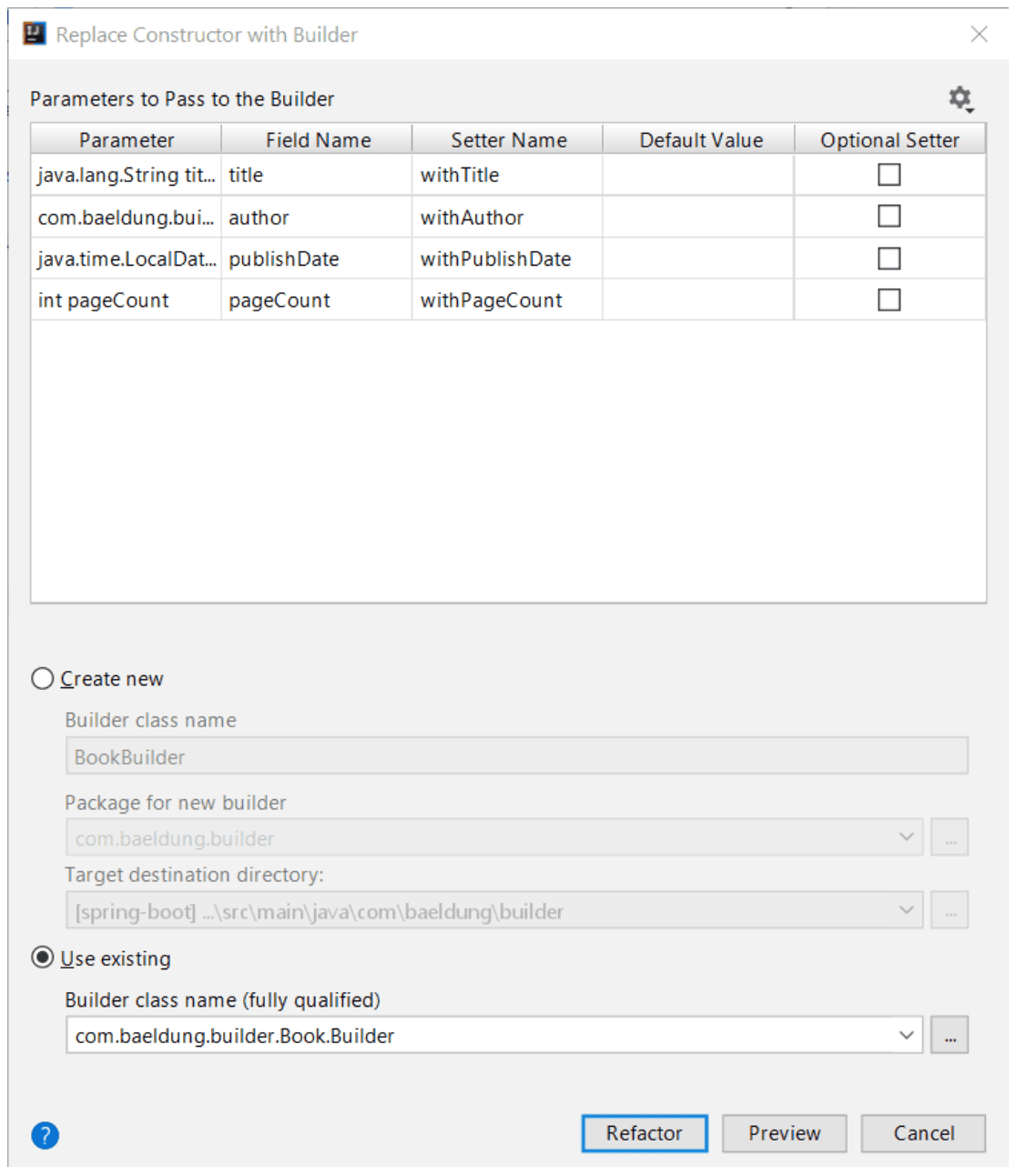
Task: Click the Default Value column header
Action: point(700,139)
